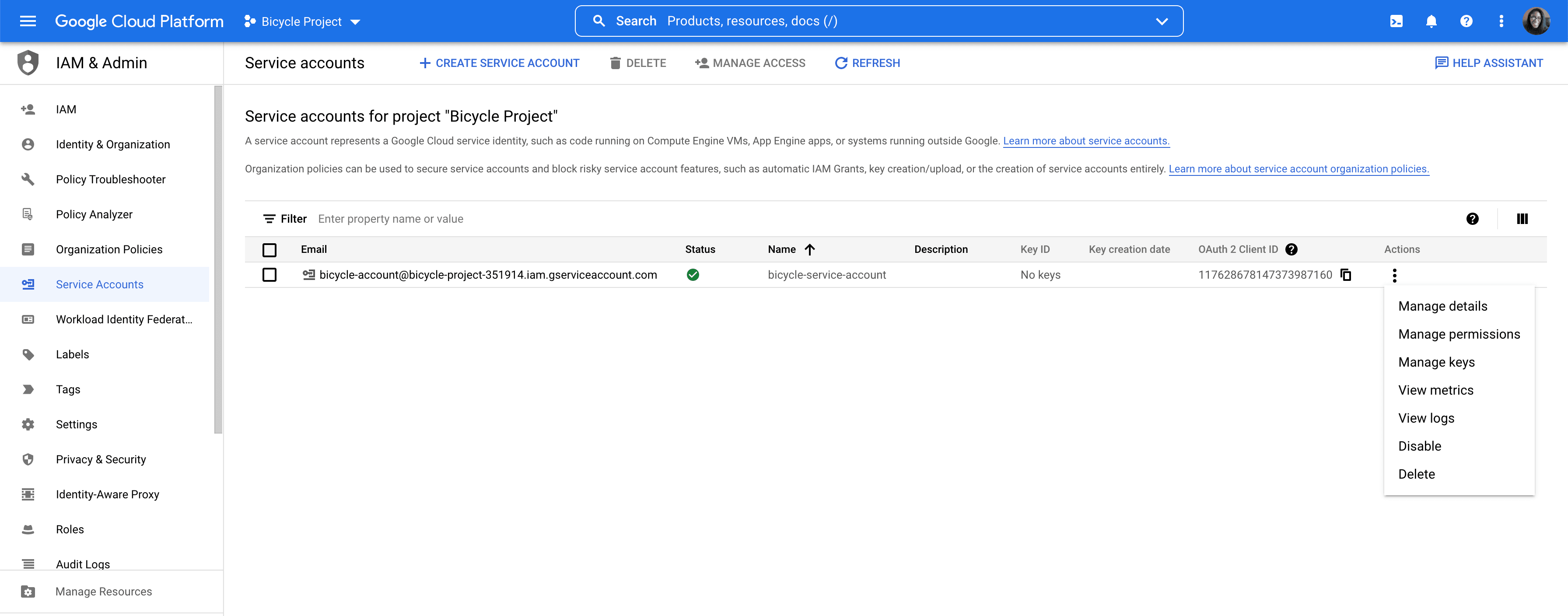Click the help question mark in top bar
This screenshot has width=1568, height=616.
pyautogui.click(x=1466, y=21)
